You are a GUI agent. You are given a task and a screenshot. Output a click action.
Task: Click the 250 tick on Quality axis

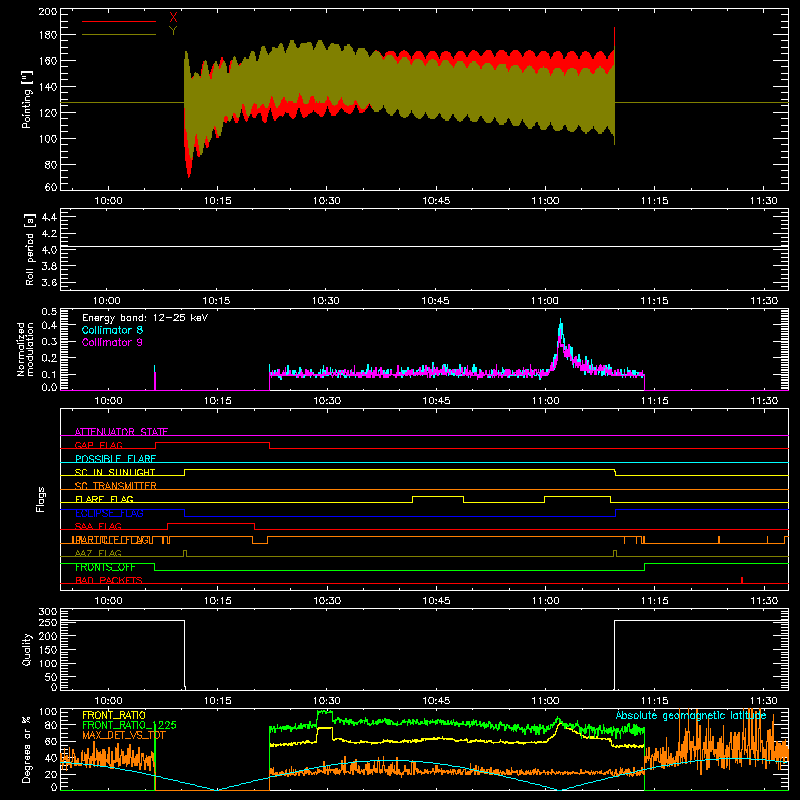coord(48,622)
